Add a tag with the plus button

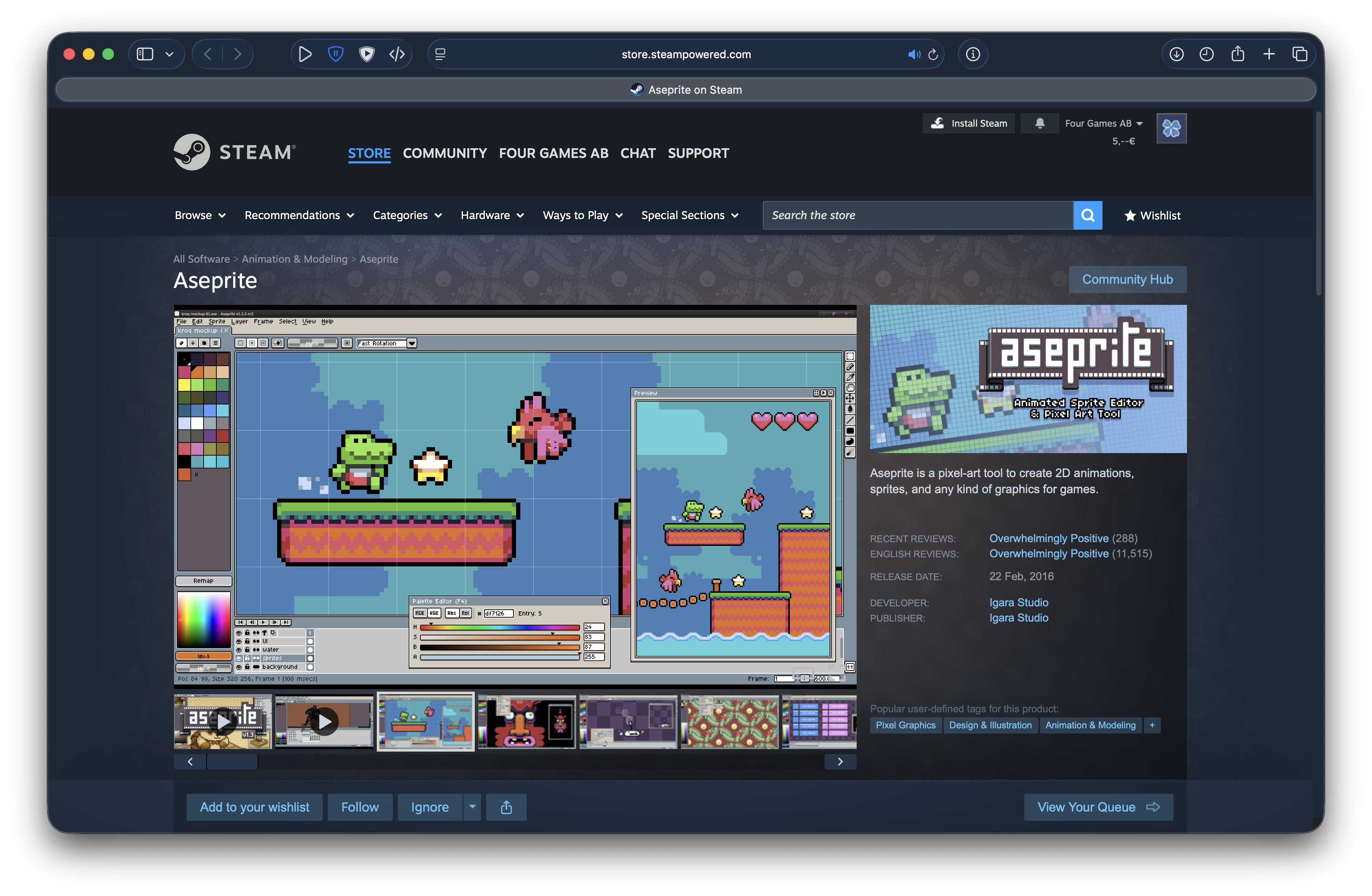[1152, 725]
